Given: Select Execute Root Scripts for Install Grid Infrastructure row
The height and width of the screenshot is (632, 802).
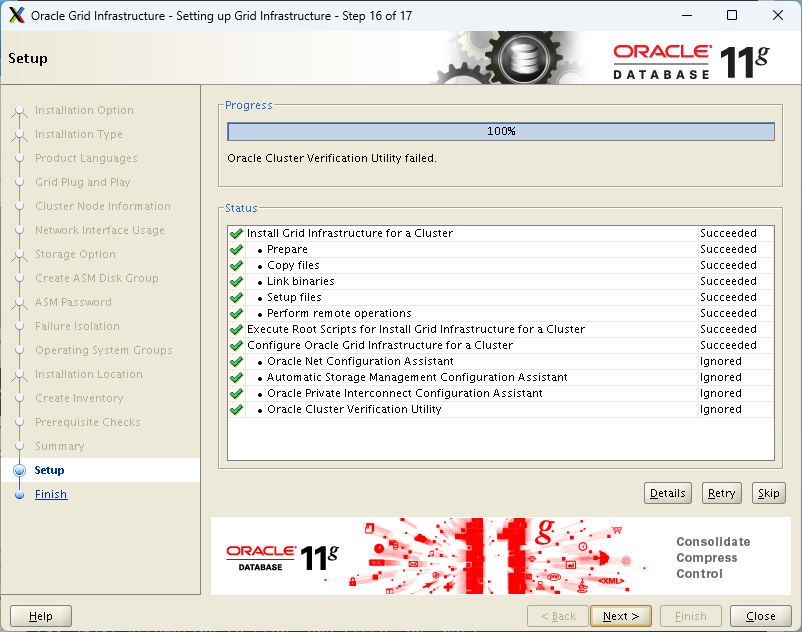Looking at the screenshot, I should click(x=501, y=329).
